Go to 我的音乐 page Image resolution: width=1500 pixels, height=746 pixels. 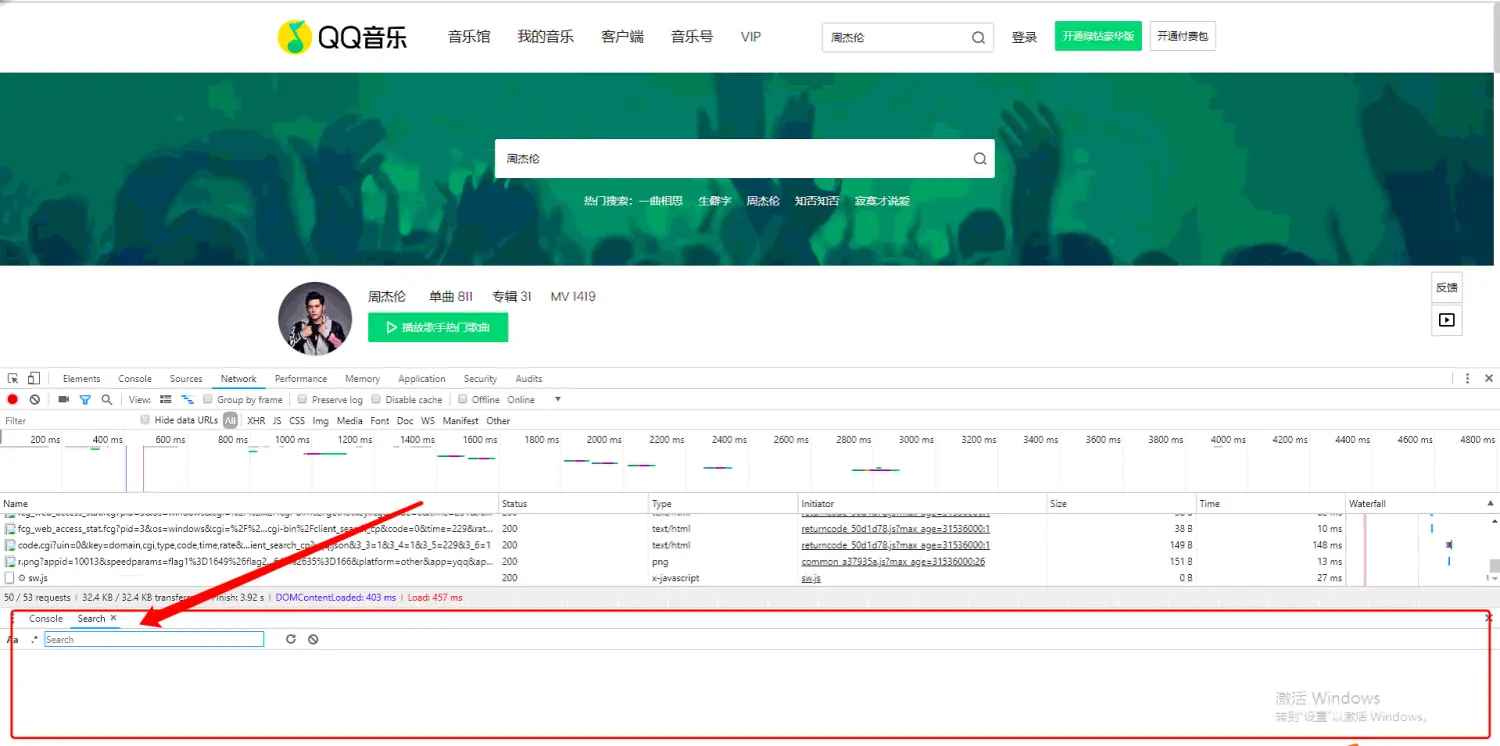545,37
